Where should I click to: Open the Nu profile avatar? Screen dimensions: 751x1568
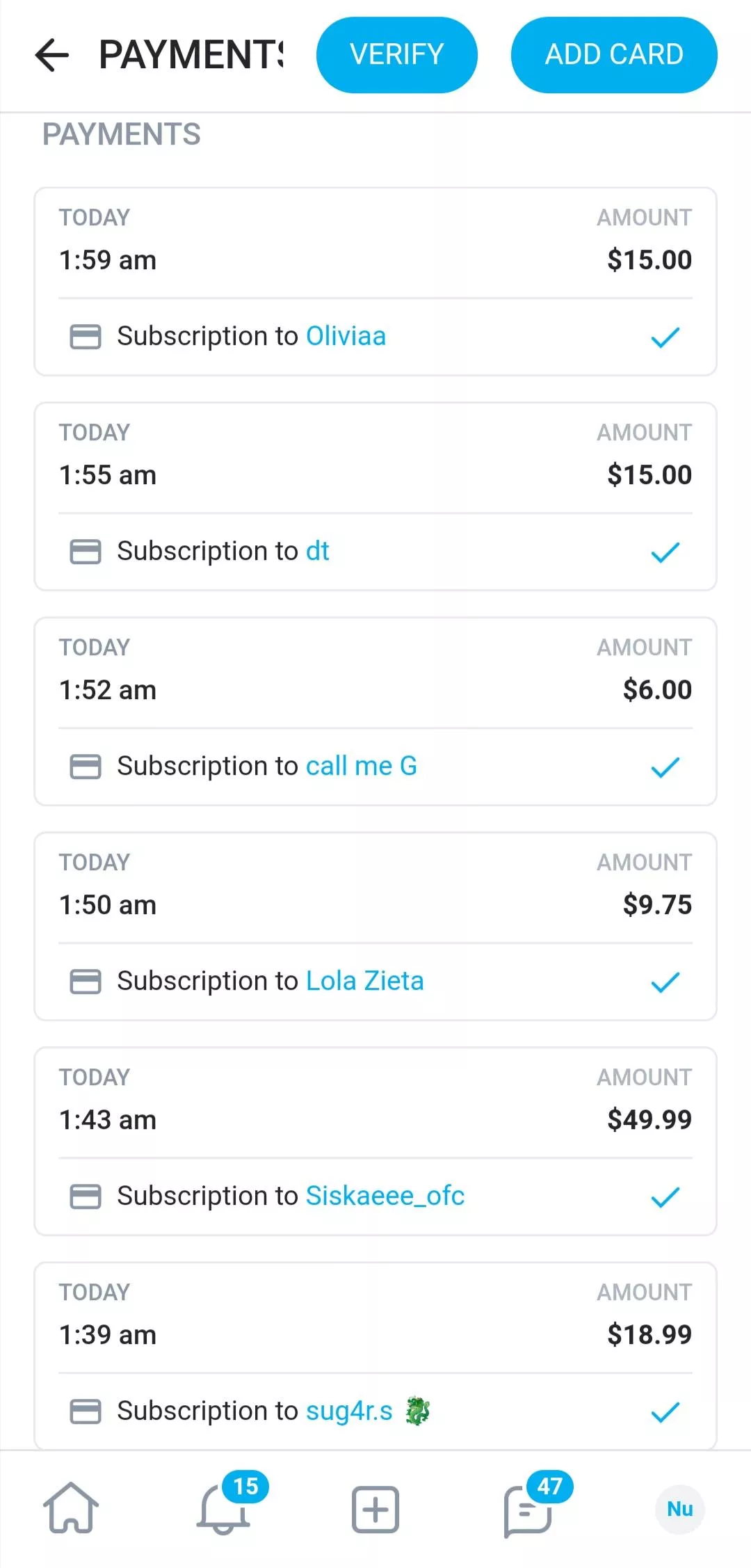coord(679,1509)
